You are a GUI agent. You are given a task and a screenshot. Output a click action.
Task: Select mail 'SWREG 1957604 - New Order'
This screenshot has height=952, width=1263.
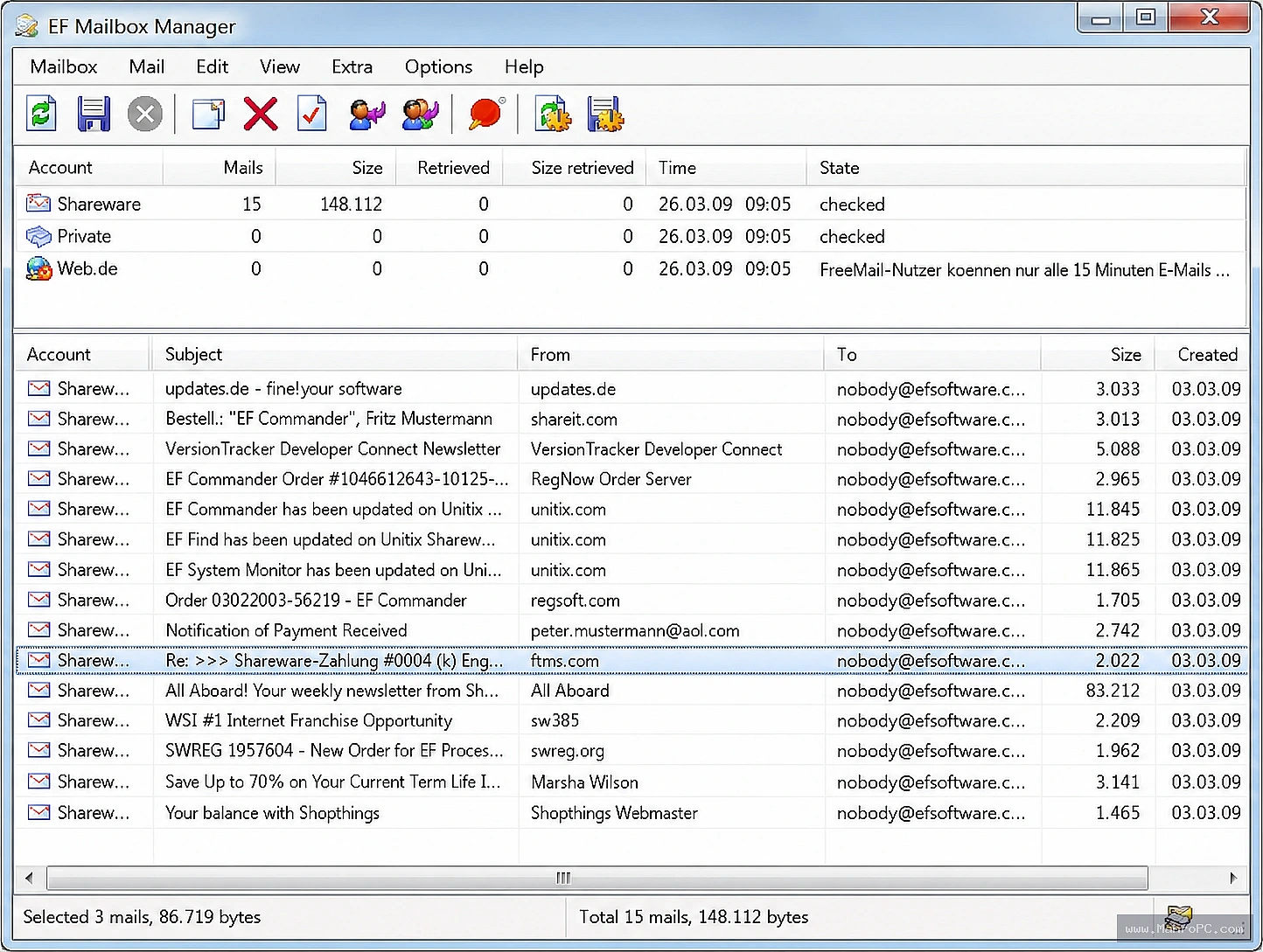pyautogui.click(x=334, y=750)
